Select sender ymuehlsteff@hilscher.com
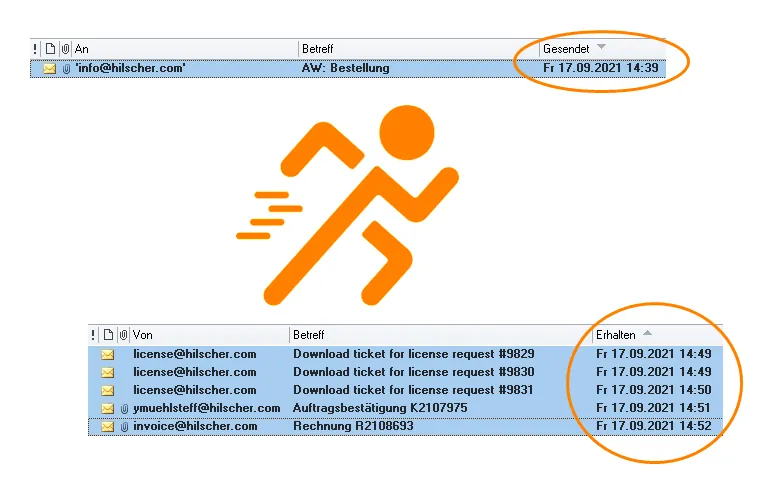Screen dimensions: 773x494 click(x=207, y=408)
